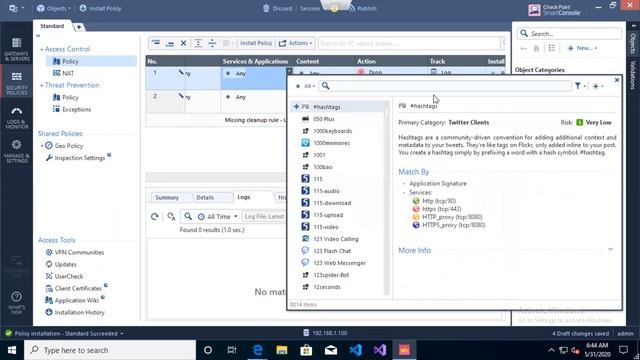640x360 pixels.
Task: Open Security Policies view
Action: 16,83
